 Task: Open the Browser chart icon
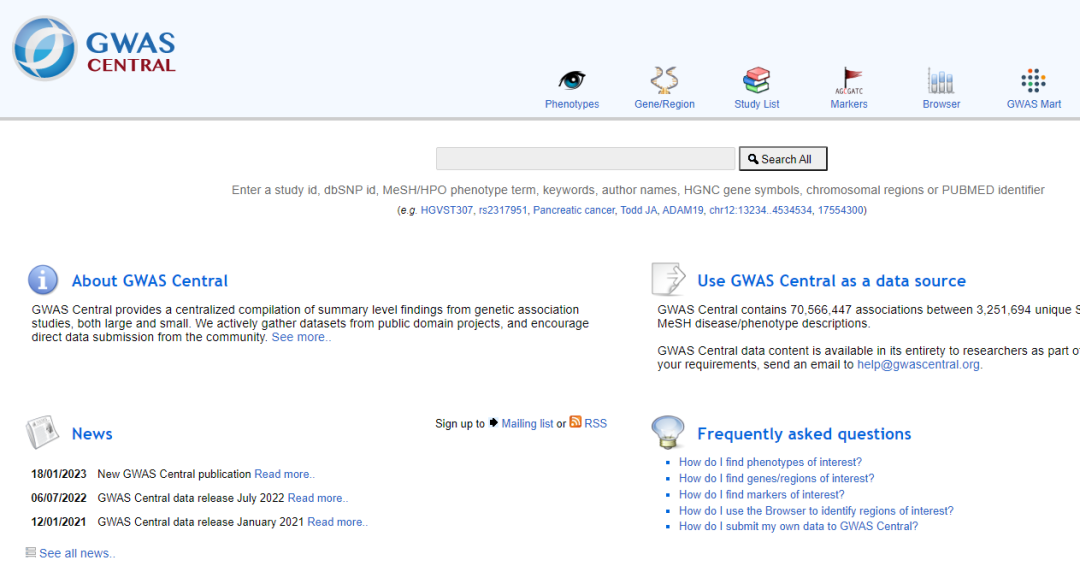tap(940, 81)
